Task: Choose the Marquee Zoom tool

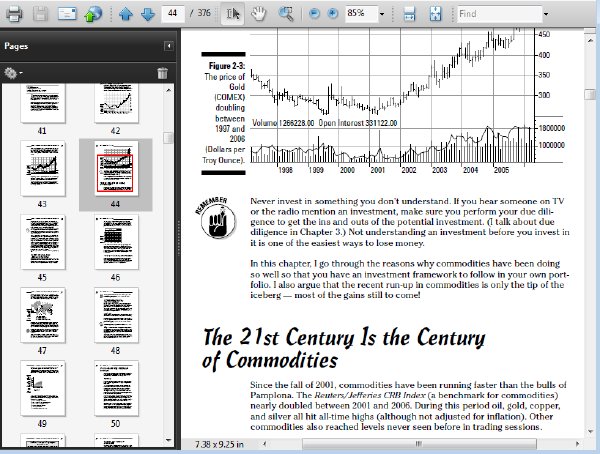Action: click(285, 14)
